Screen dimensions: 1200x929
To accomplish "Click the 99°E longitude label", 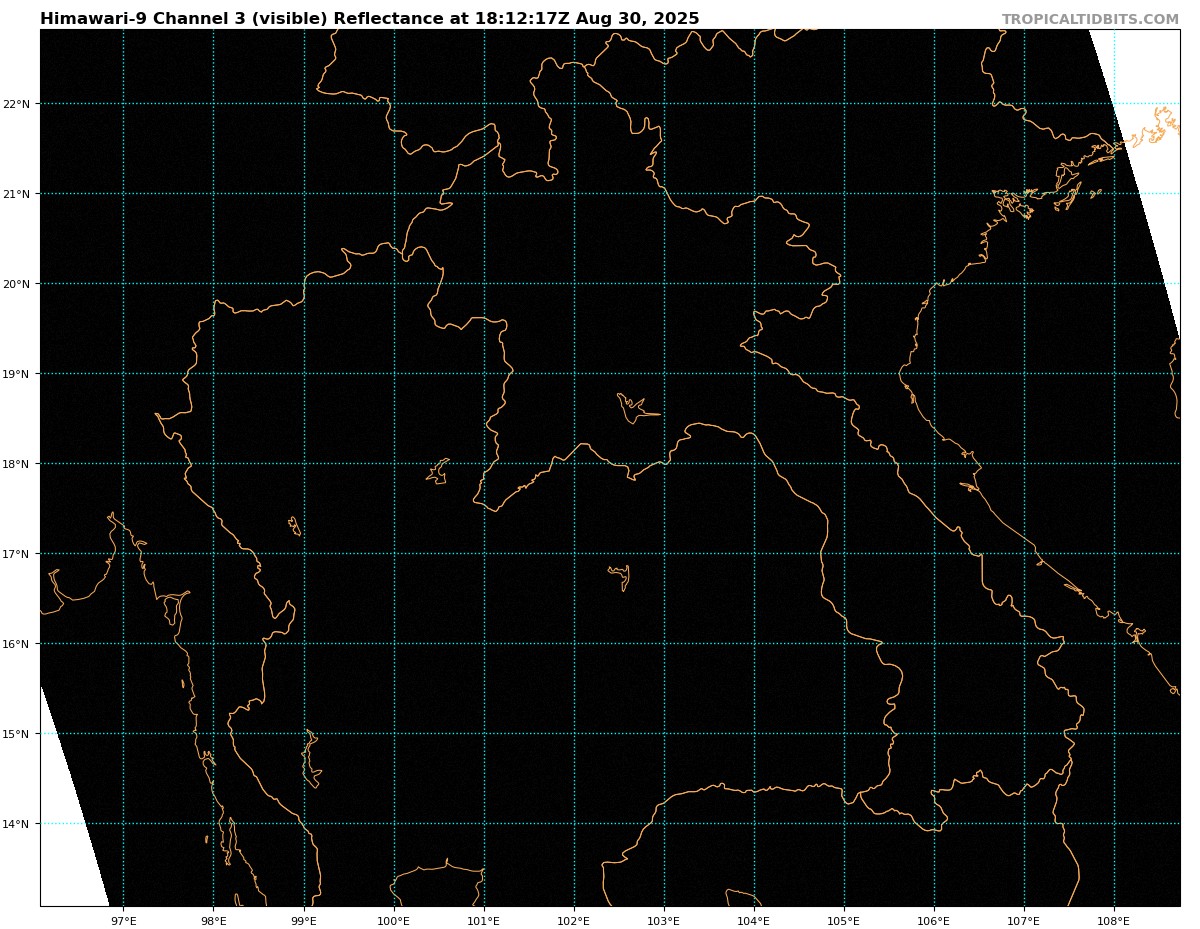I will pyautogui.click(x=304, y=921).
